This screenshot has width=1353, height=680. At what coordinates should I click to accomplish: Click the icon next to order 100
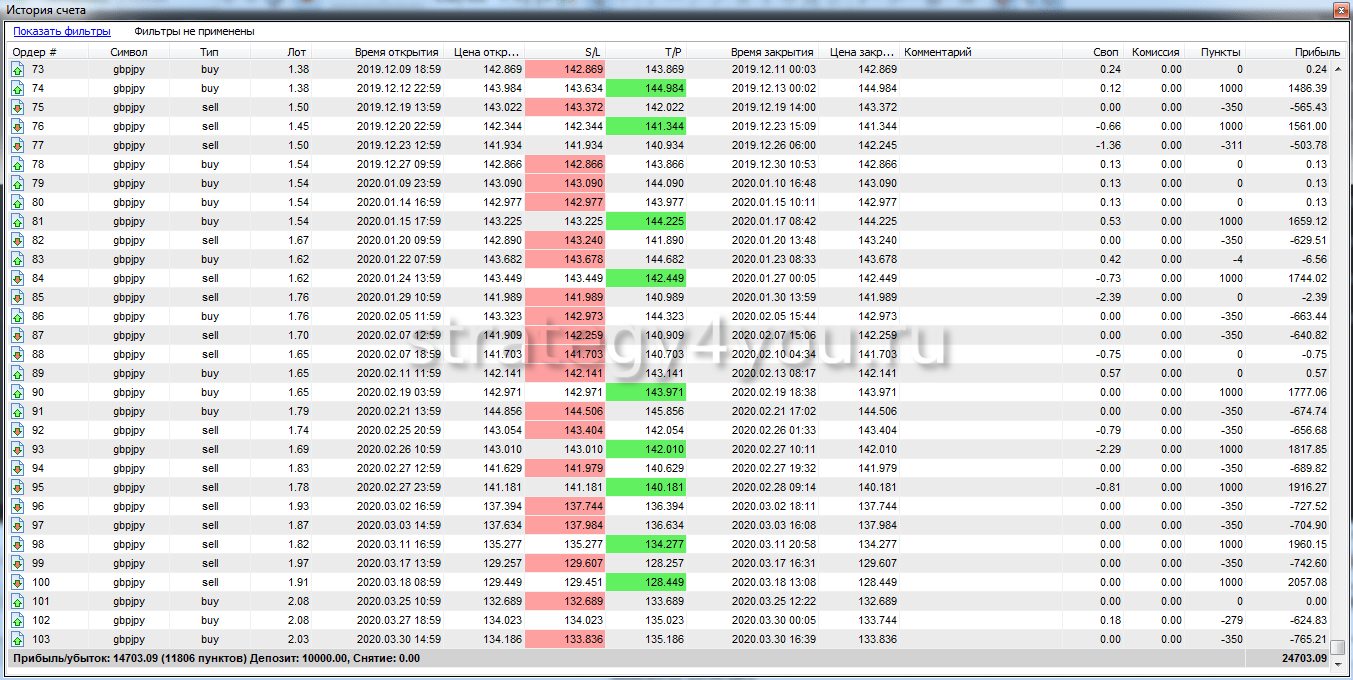17,582
